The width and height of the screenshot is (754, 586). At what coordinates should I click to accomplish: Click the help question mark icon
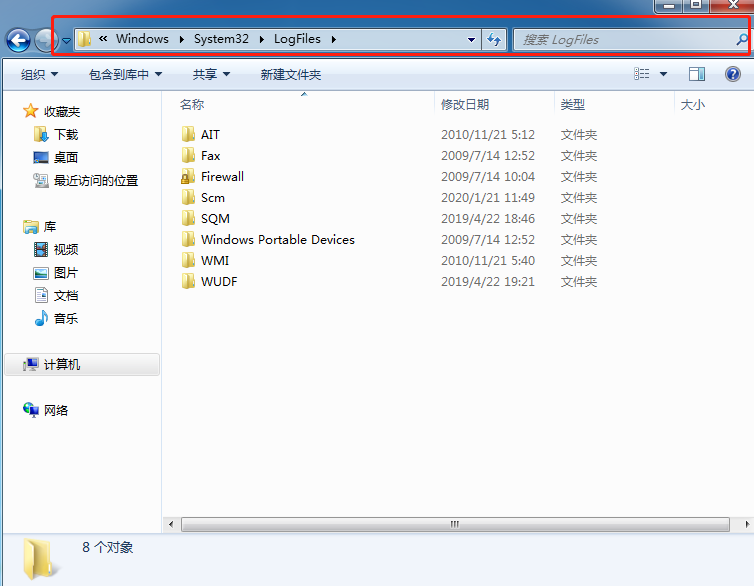tap(732, 74)
